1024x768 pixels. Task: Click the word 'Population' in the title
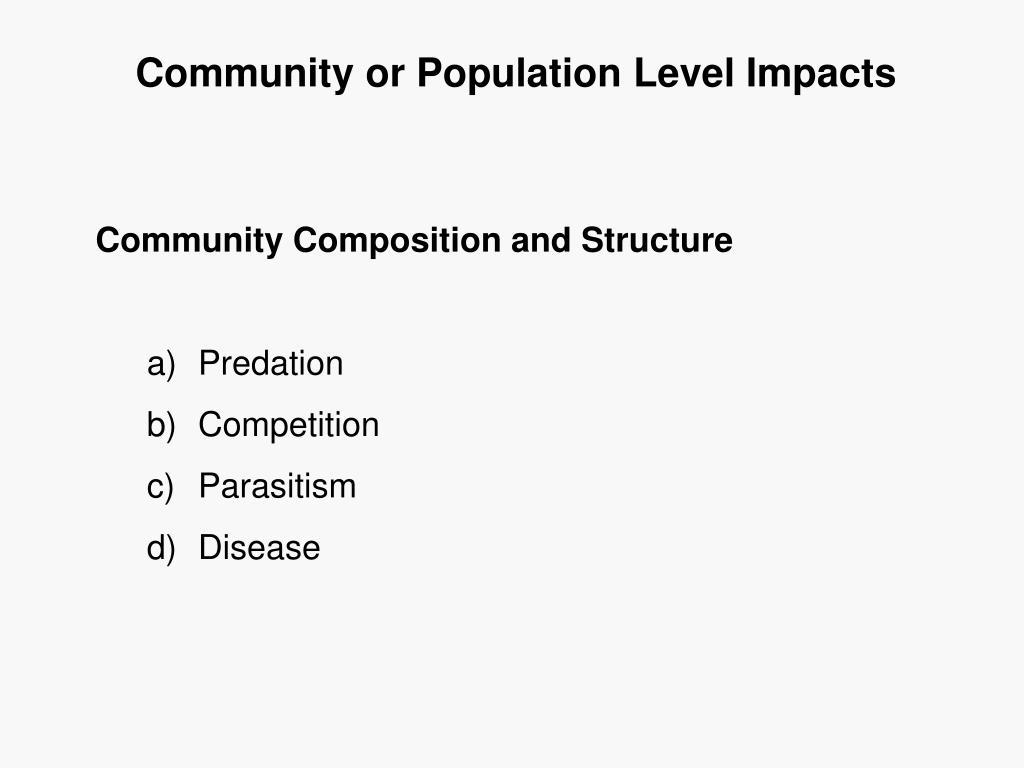pos(519,73)
